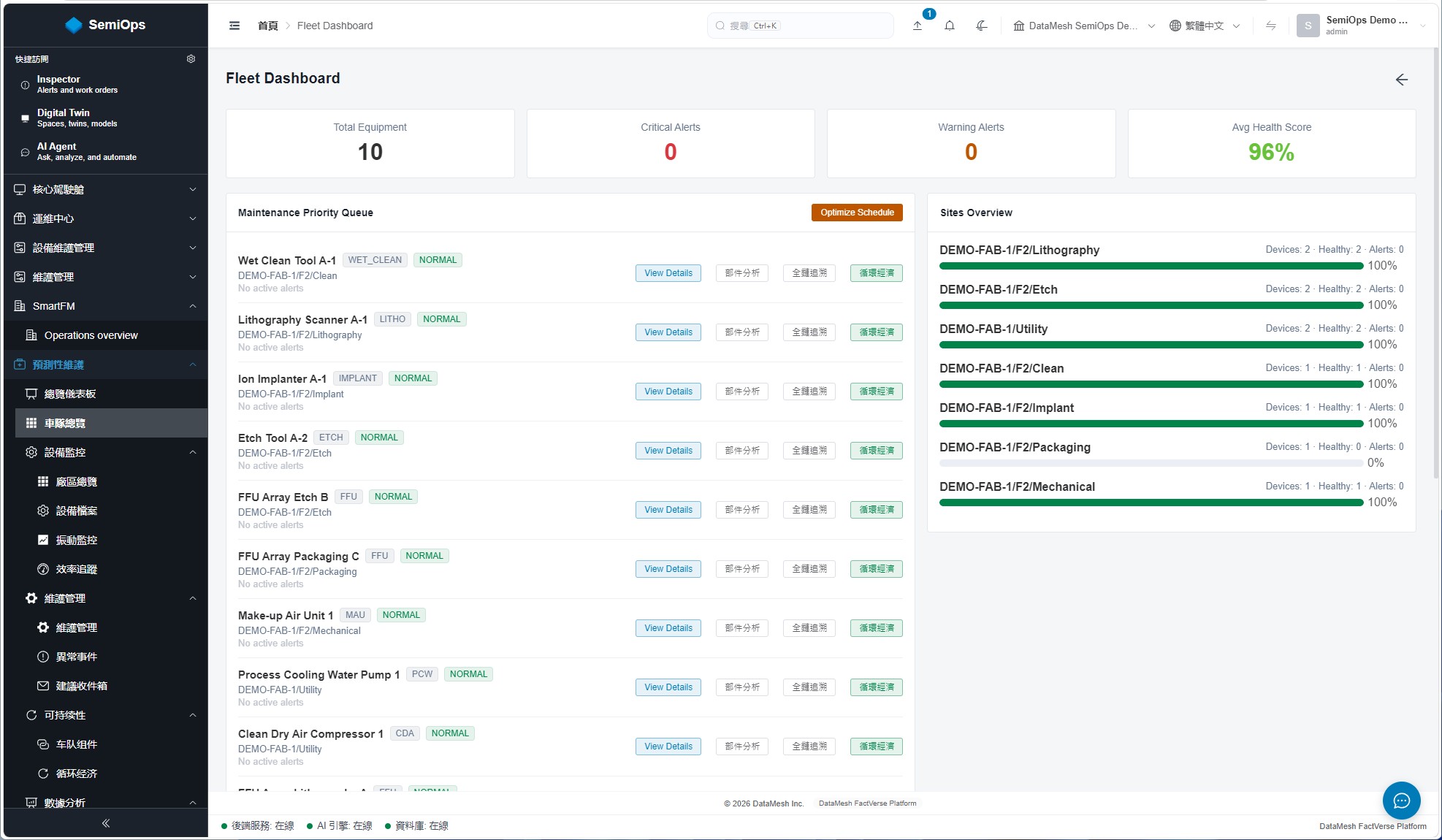The image size is (1442, 840).
Task: Collapse the SmartFM menu
Action: (106, 306)
